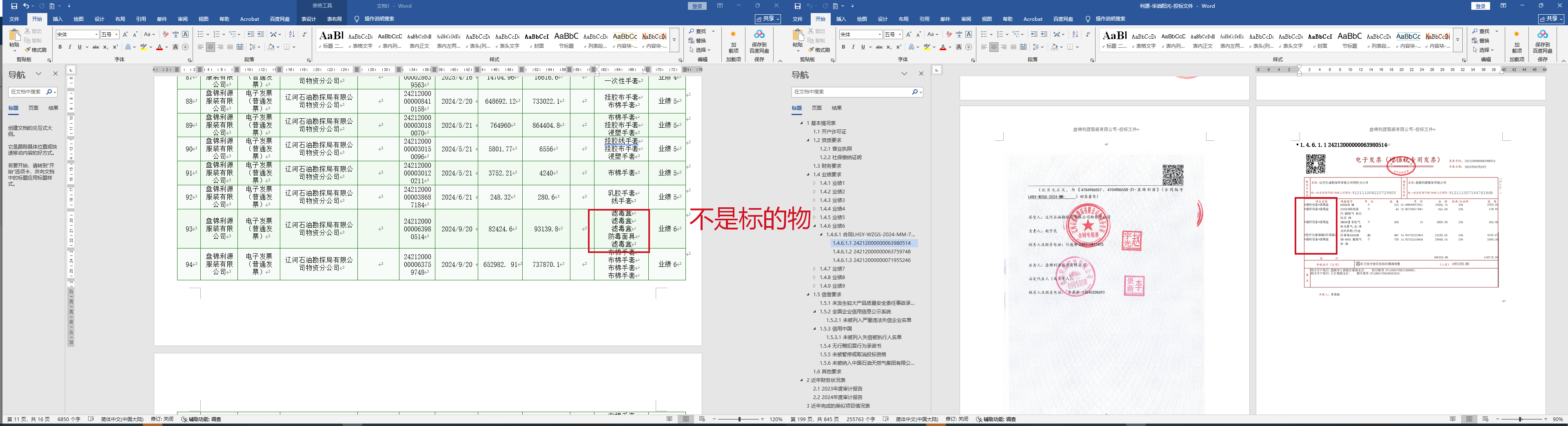Go to heading 1.3 财务要求 in navigation
This screenshot has height=426, width=1568.
pyautogui.click(x=827, y=166)
